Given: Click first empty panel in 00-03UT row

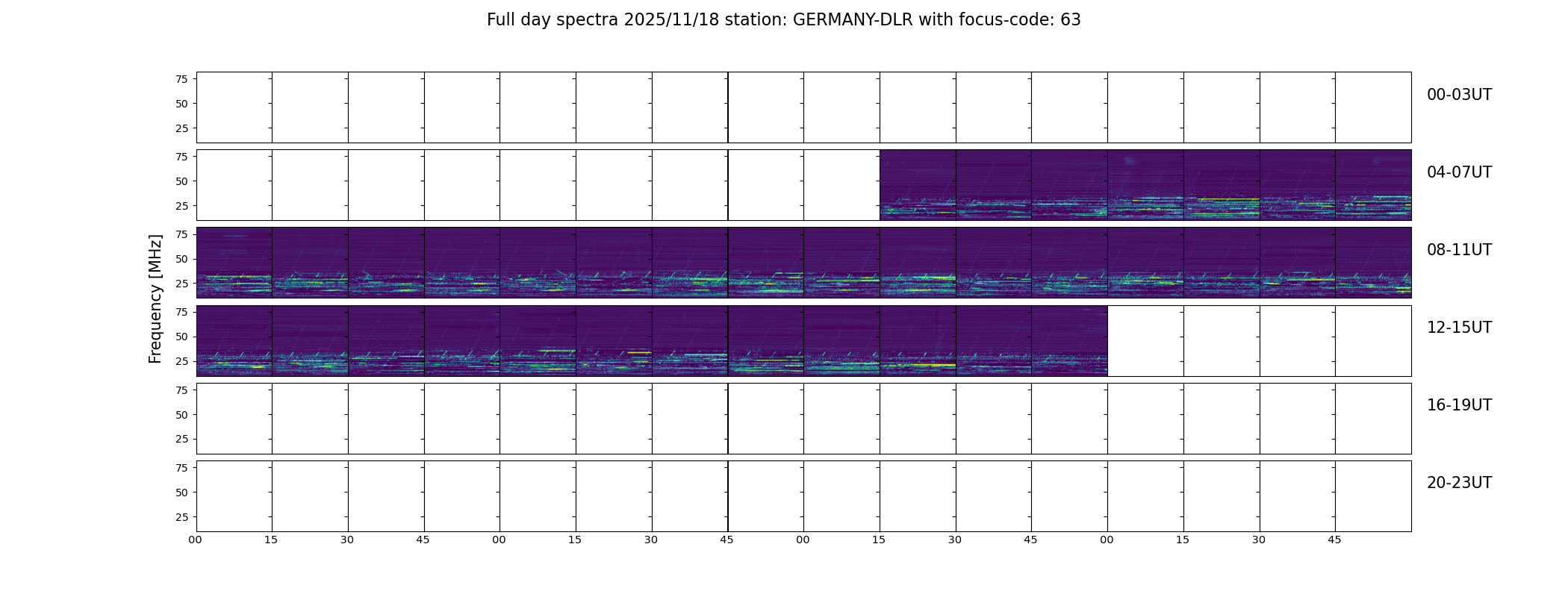Looking at the screenshot, I should [234, 107].
